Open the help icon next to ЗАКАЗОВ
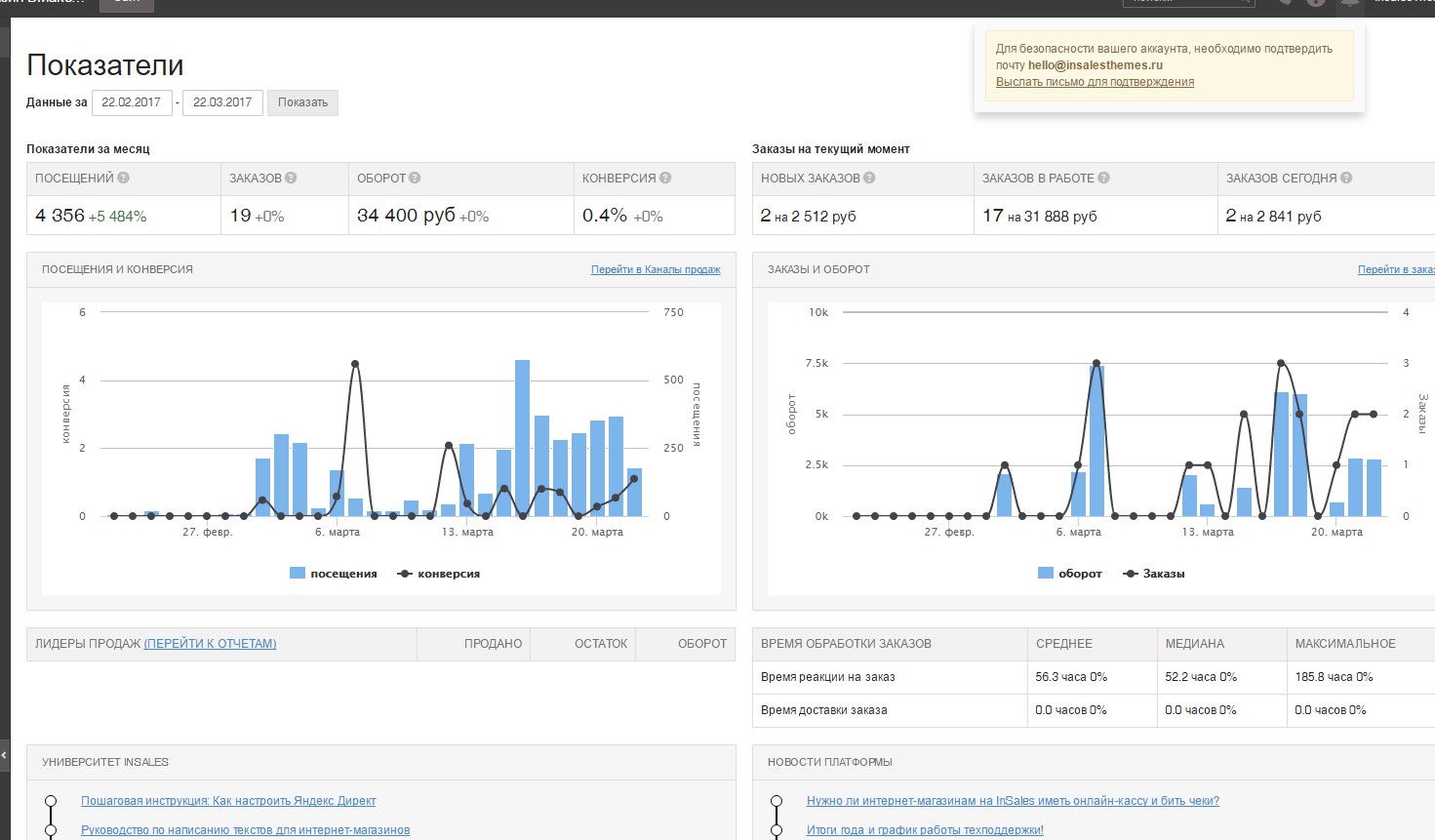Screen dimensions: 1435x840 [291, 179]
